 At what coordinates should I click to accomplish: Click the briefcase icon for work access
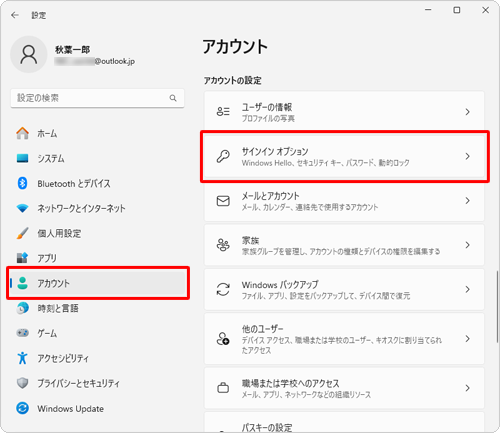(x=223, y=388)
